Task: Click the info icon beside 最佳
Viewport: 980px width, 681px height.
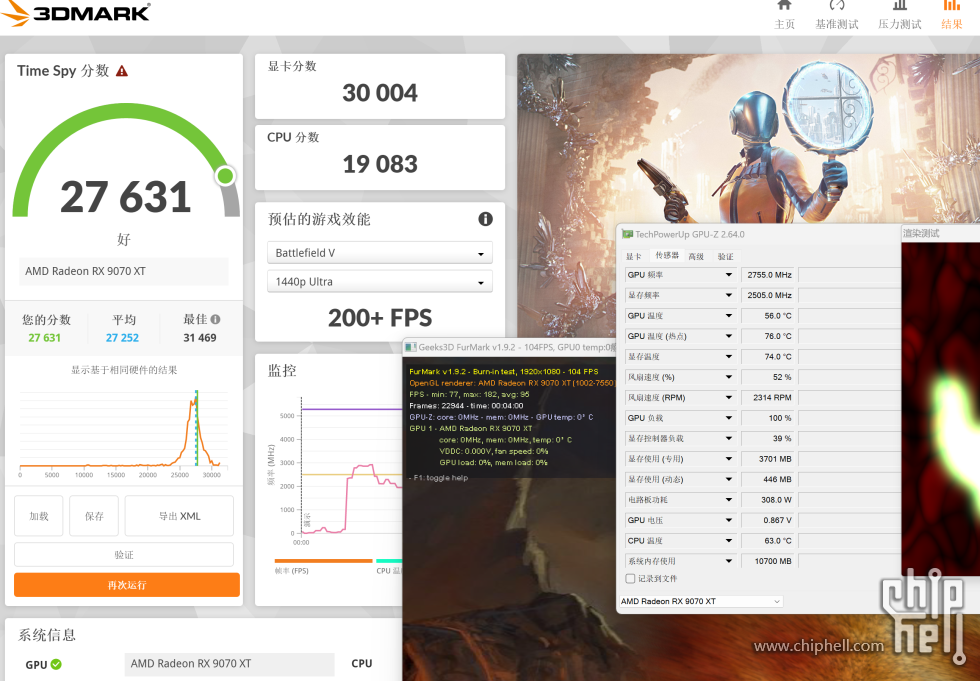Action: click(216, 319)
